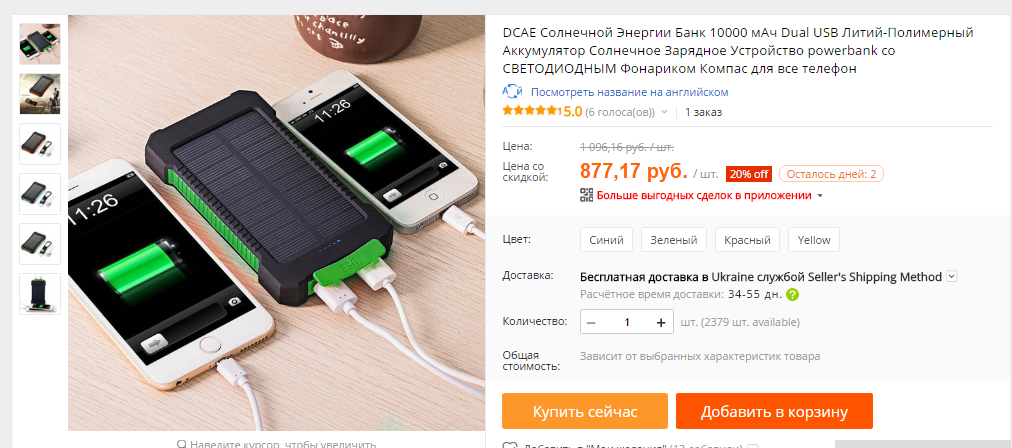Select the Зеленый color option
Image resolution: width=1012 pixels, height=448 pixels.
tap(674, 240)
